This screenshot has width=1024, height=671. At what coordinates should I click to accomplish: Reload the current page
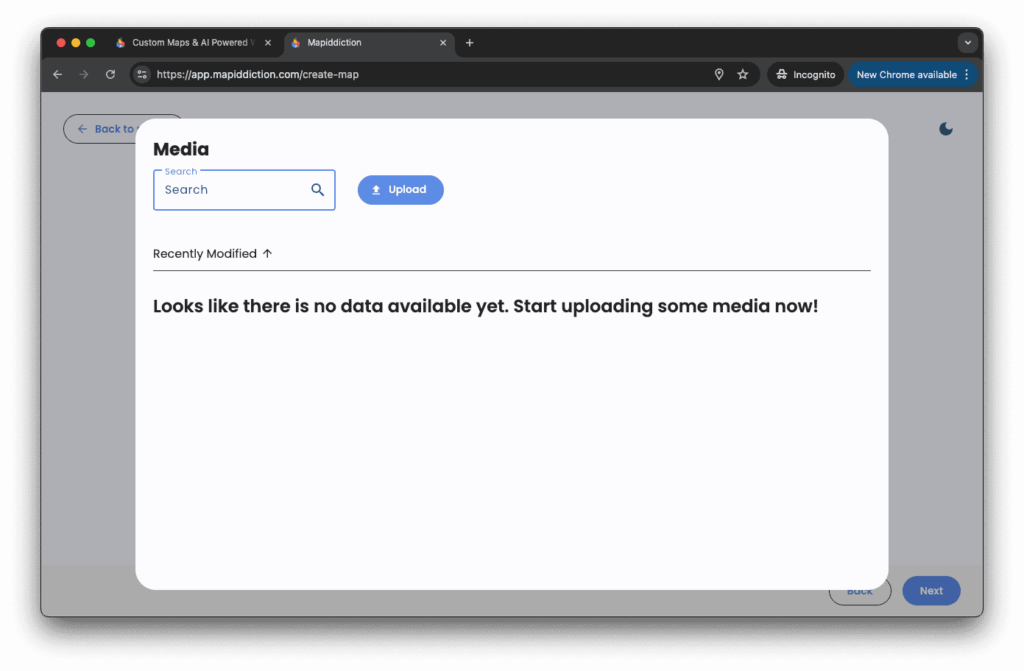coord(110,75)
